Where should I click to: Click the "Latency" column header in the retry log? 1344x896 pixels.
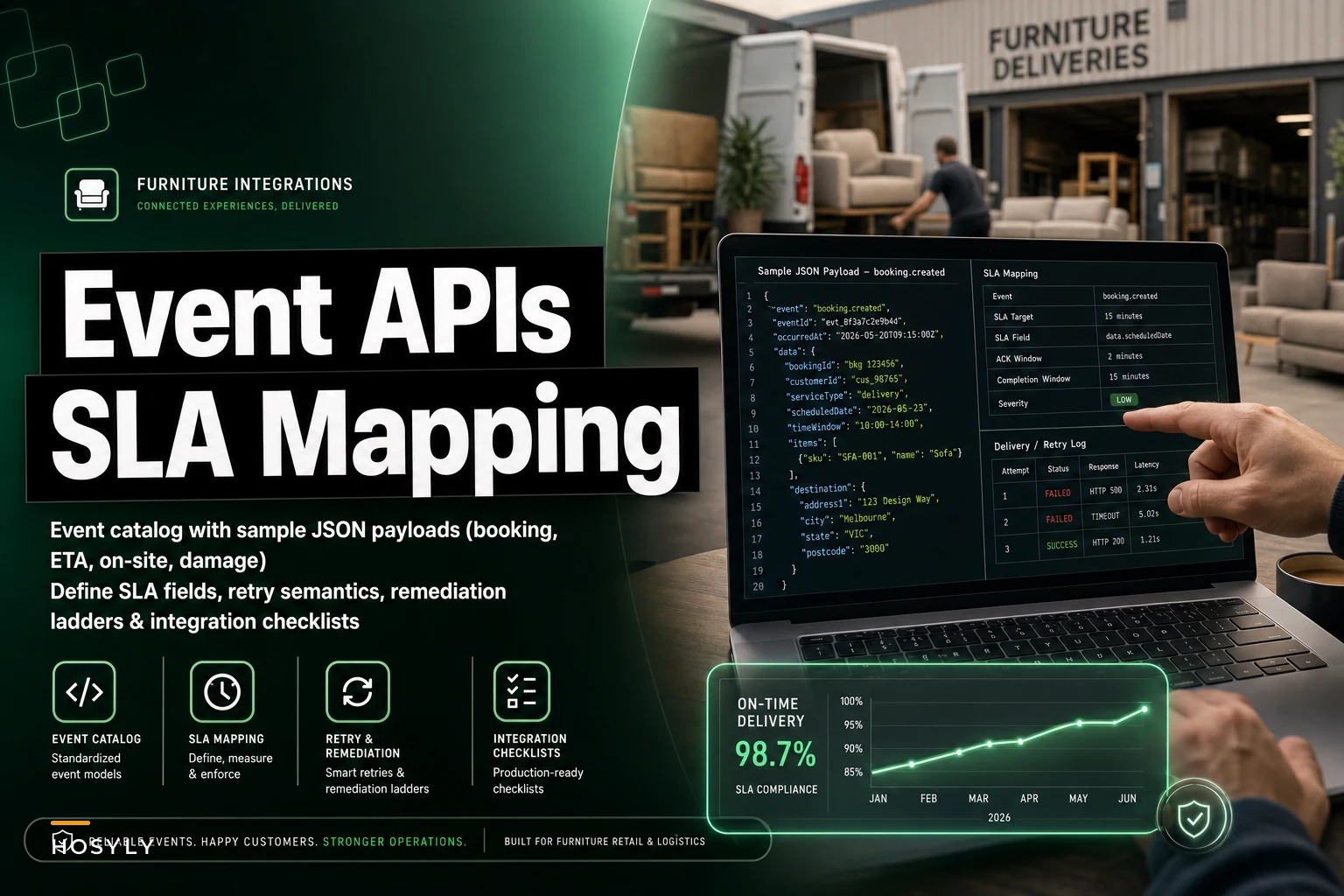[1146, 465]
